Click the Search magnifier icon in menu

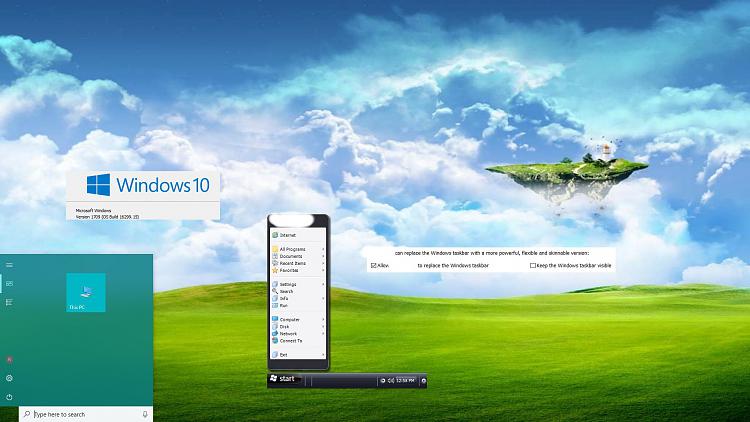pos(275,291)
